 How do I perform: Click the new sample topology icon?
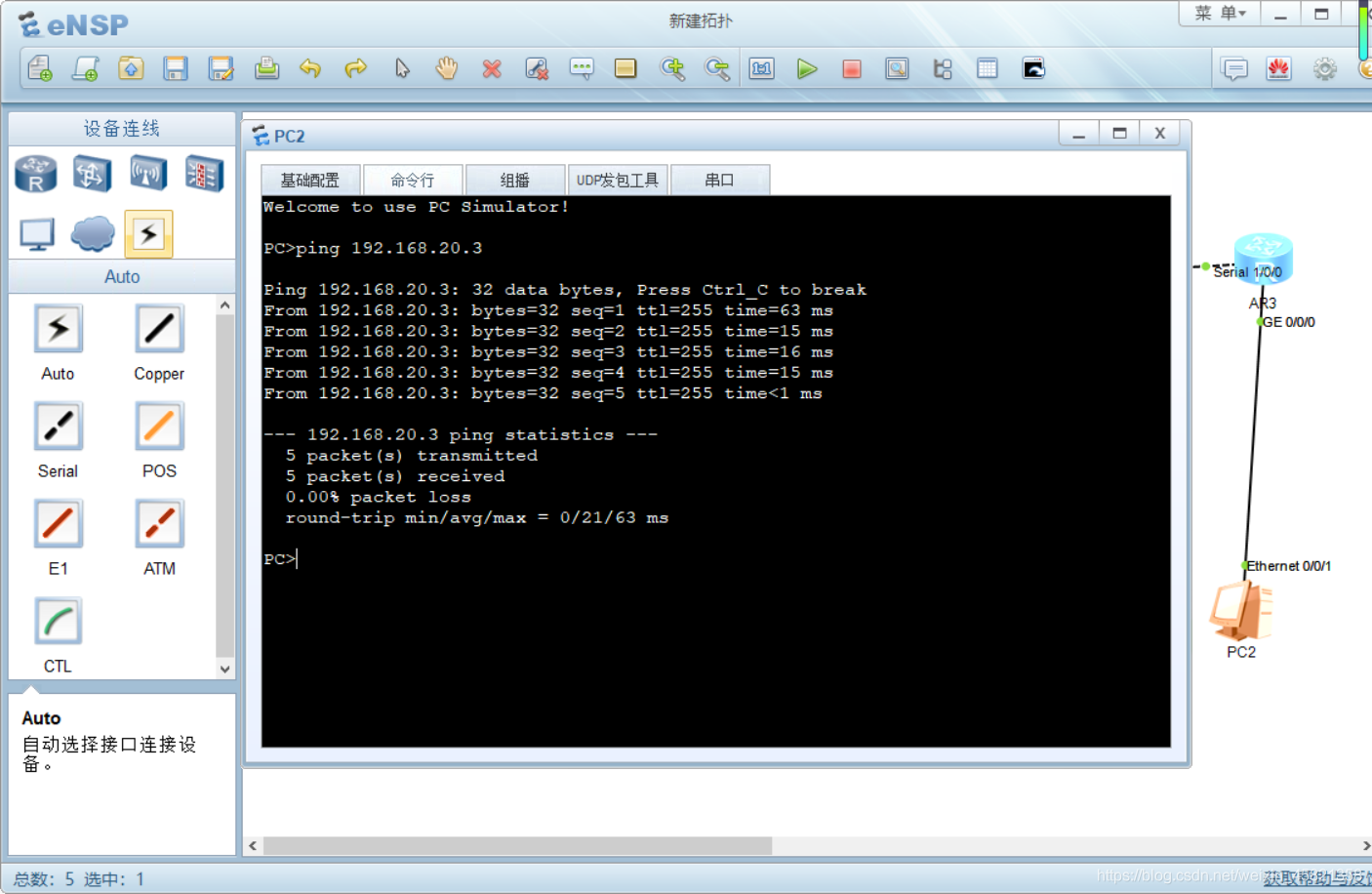[x=85, y=68]
